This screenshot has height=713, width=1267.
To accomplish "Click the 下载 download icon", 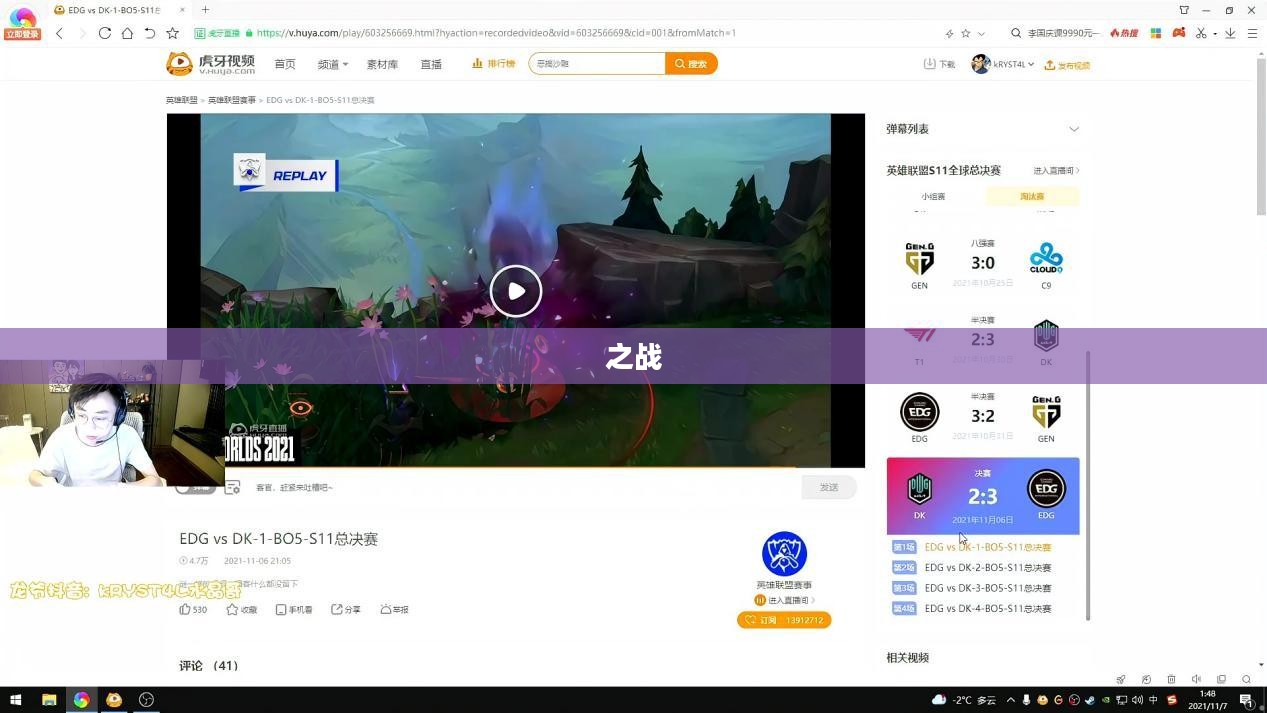I will (x=939, y=64).
